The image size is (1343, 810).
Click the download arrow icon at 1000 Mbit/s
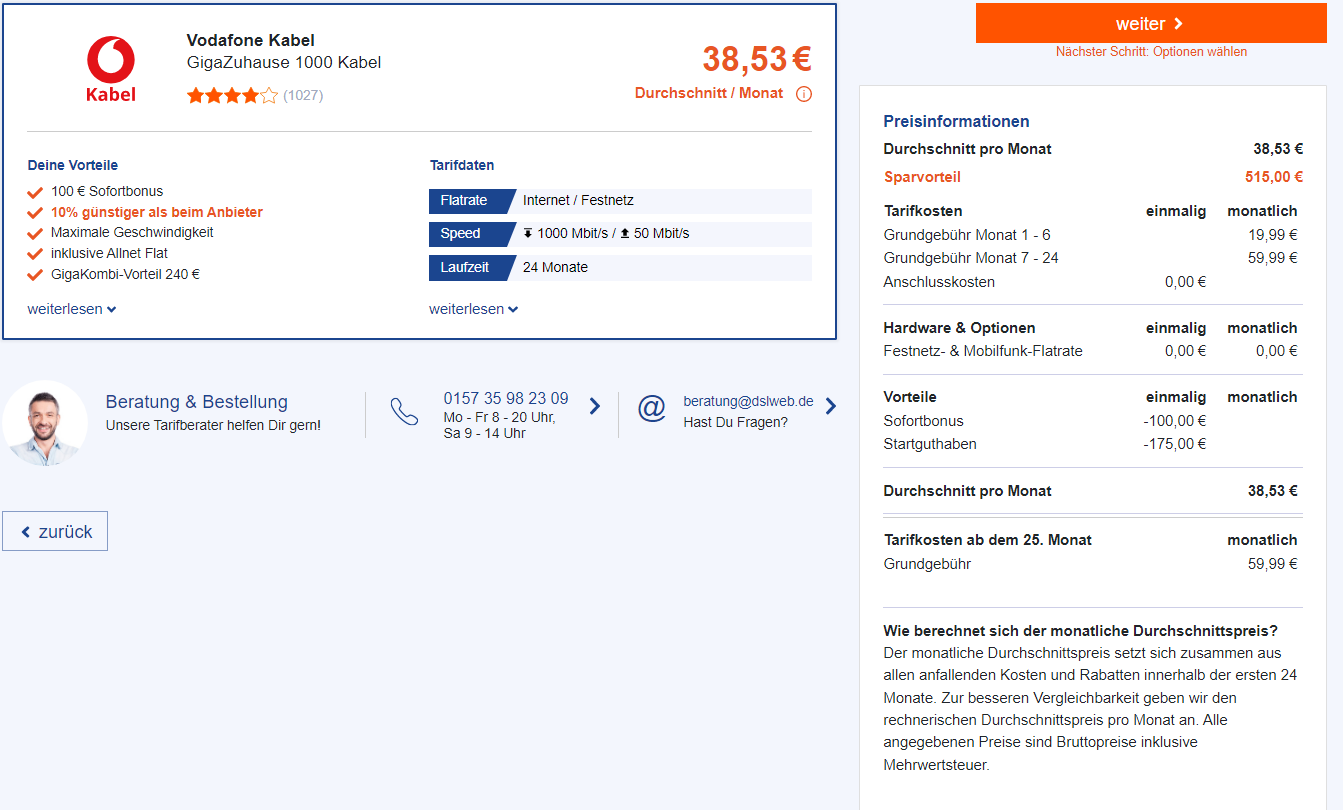(x=528, y=233)
